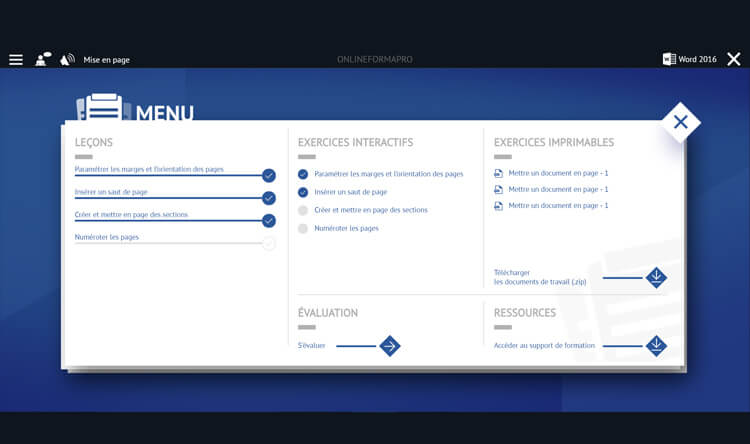Image resolution: width=750 pixels, height=444 pixels.
Task: Click the empty checkmark for Numéroter les pages lesson
Action: pos(269,244)
